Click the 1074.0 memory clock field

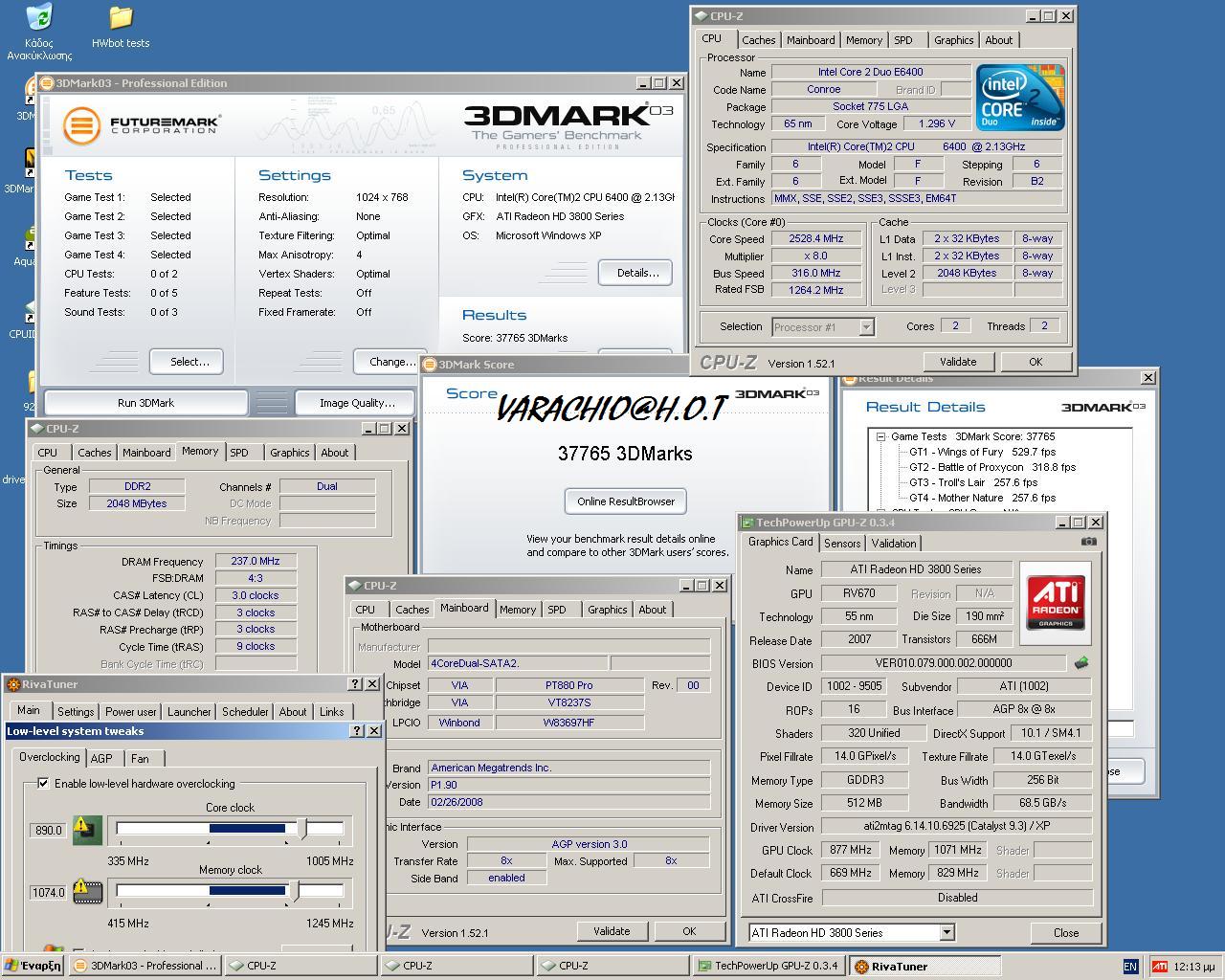50,892
